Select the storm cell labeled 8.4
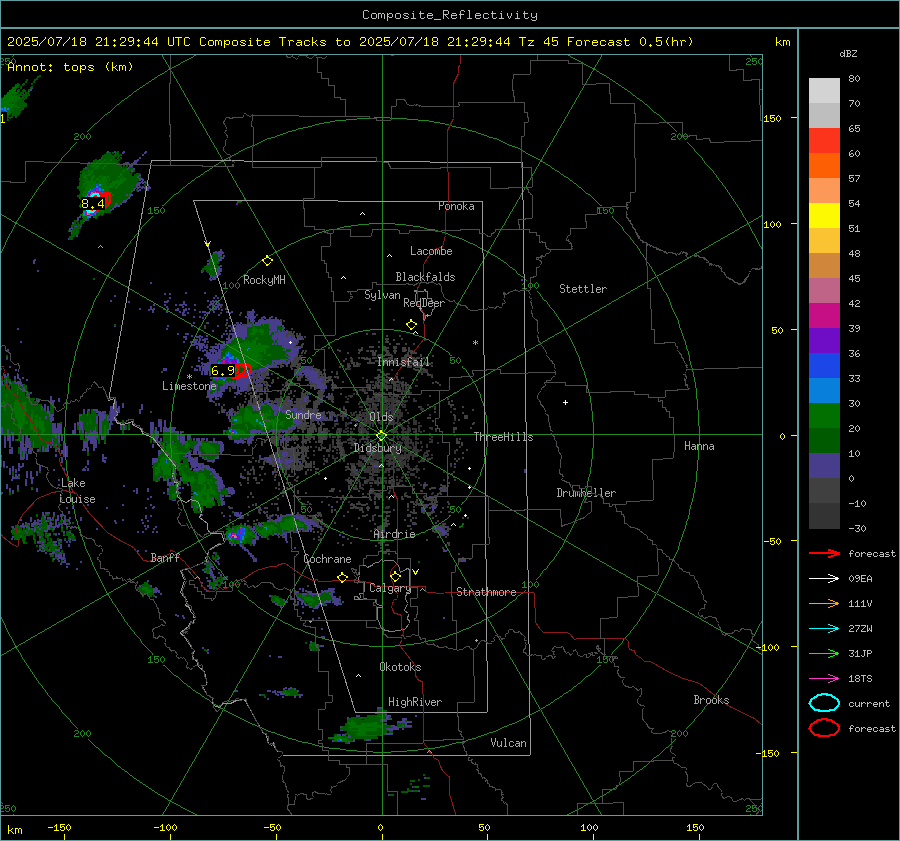Viewport: 900px width, 841px height. (94, 203)
